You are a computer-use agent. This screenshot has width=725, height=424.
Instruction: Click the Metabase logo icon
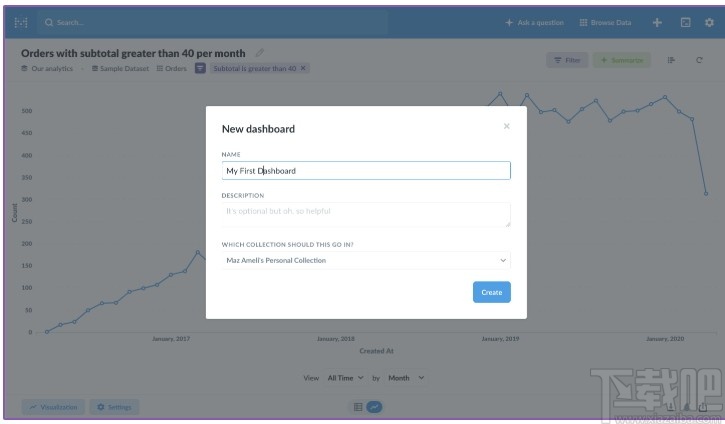coord(21,22)
